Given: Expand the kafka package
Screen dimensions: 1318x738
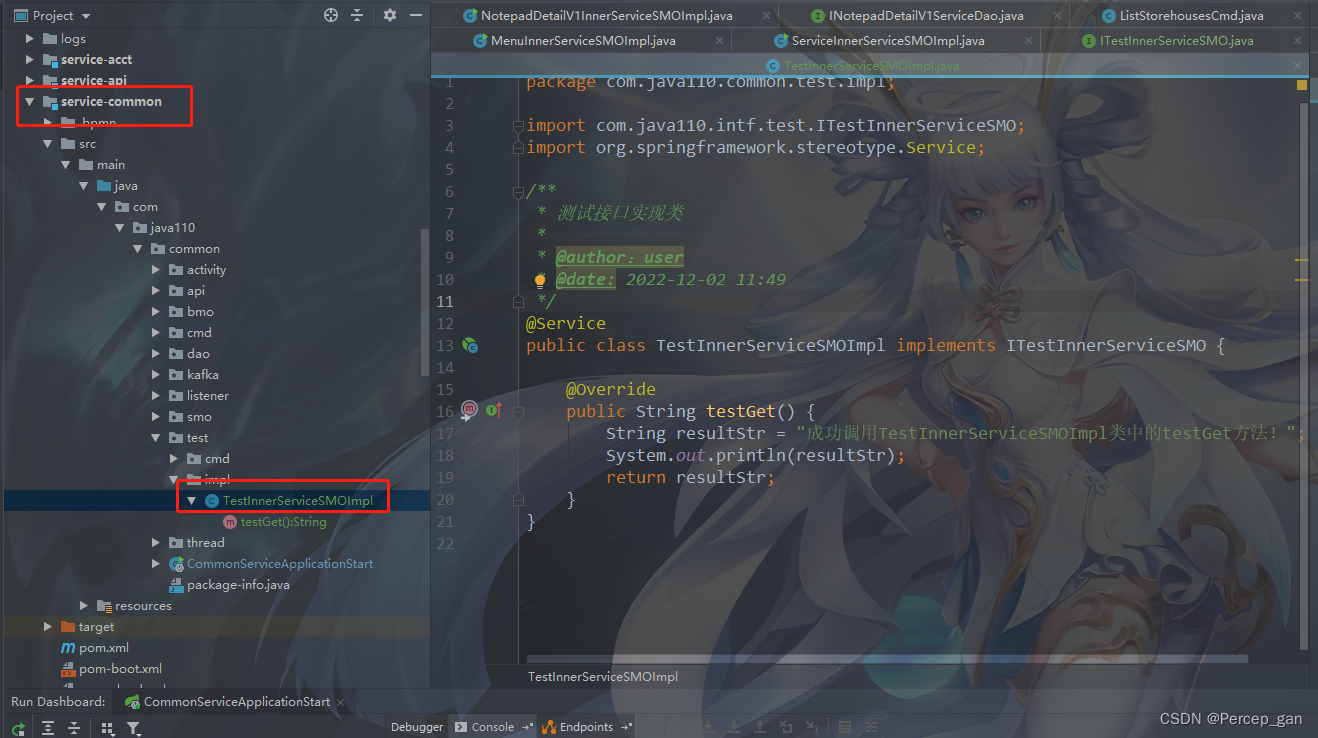Looking at the screenshot, I should point(155,375).
